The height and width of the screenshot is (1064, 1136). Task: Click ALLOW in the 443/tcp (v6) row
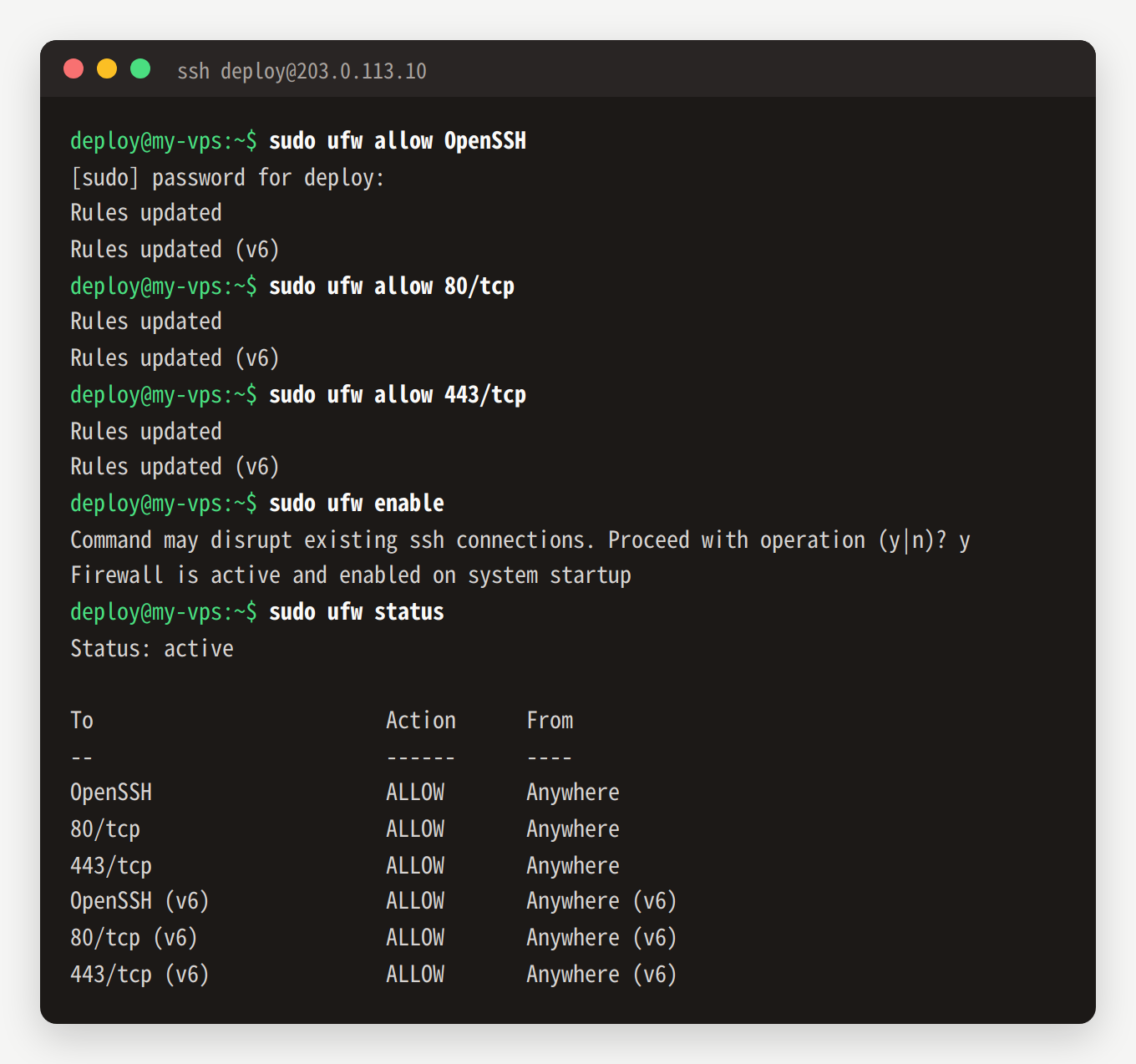pyautogui.click(x=415, y=975)
